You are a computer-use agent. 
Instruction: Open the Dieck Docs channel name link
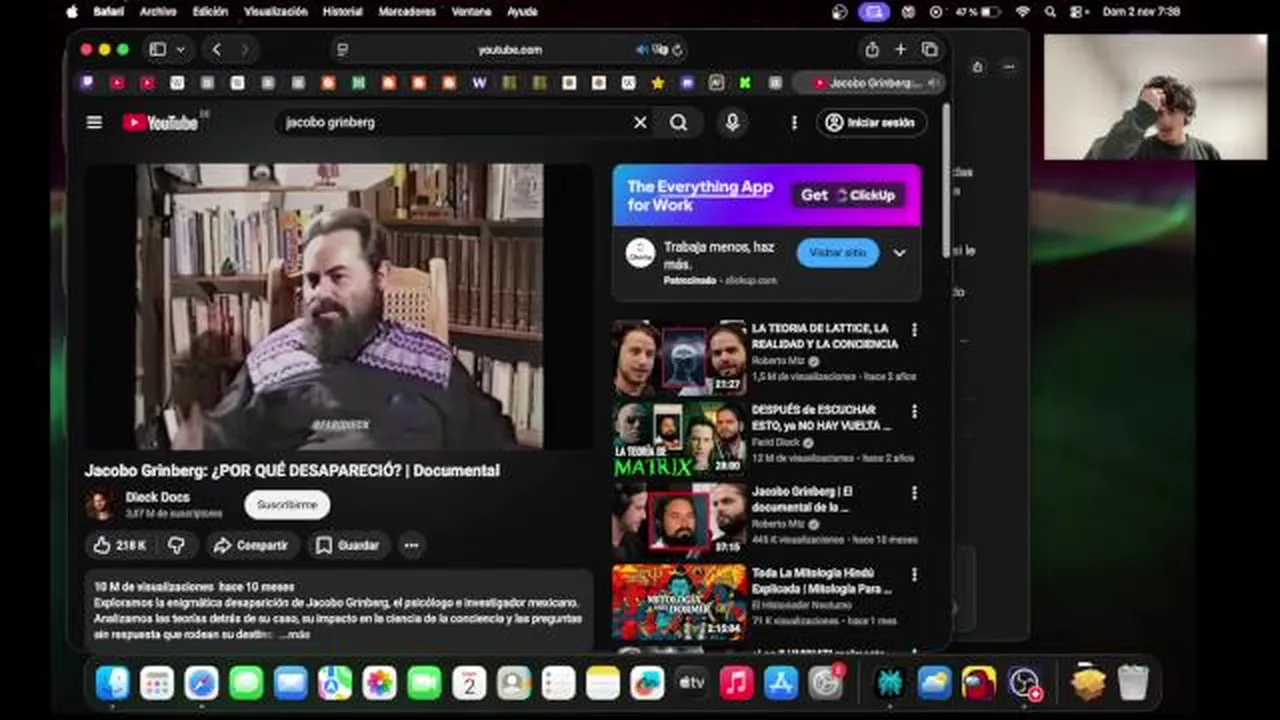pyautogui.click(x=157, y=497)
